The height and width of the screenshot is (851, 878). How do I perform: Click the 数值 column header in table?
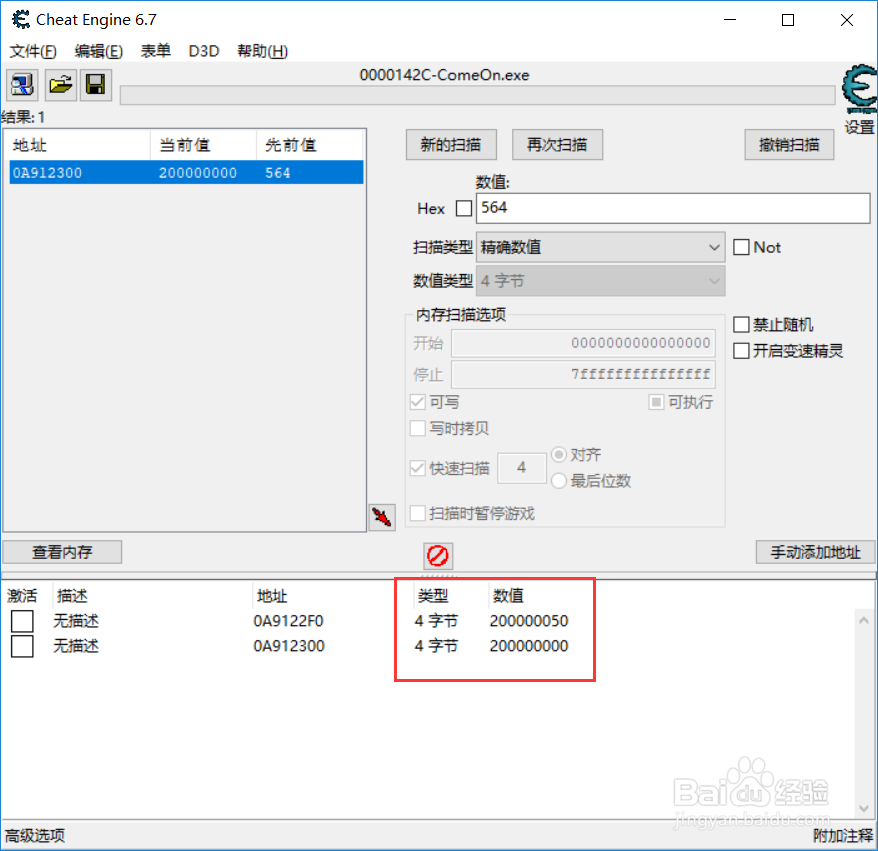tap(508, 596)
